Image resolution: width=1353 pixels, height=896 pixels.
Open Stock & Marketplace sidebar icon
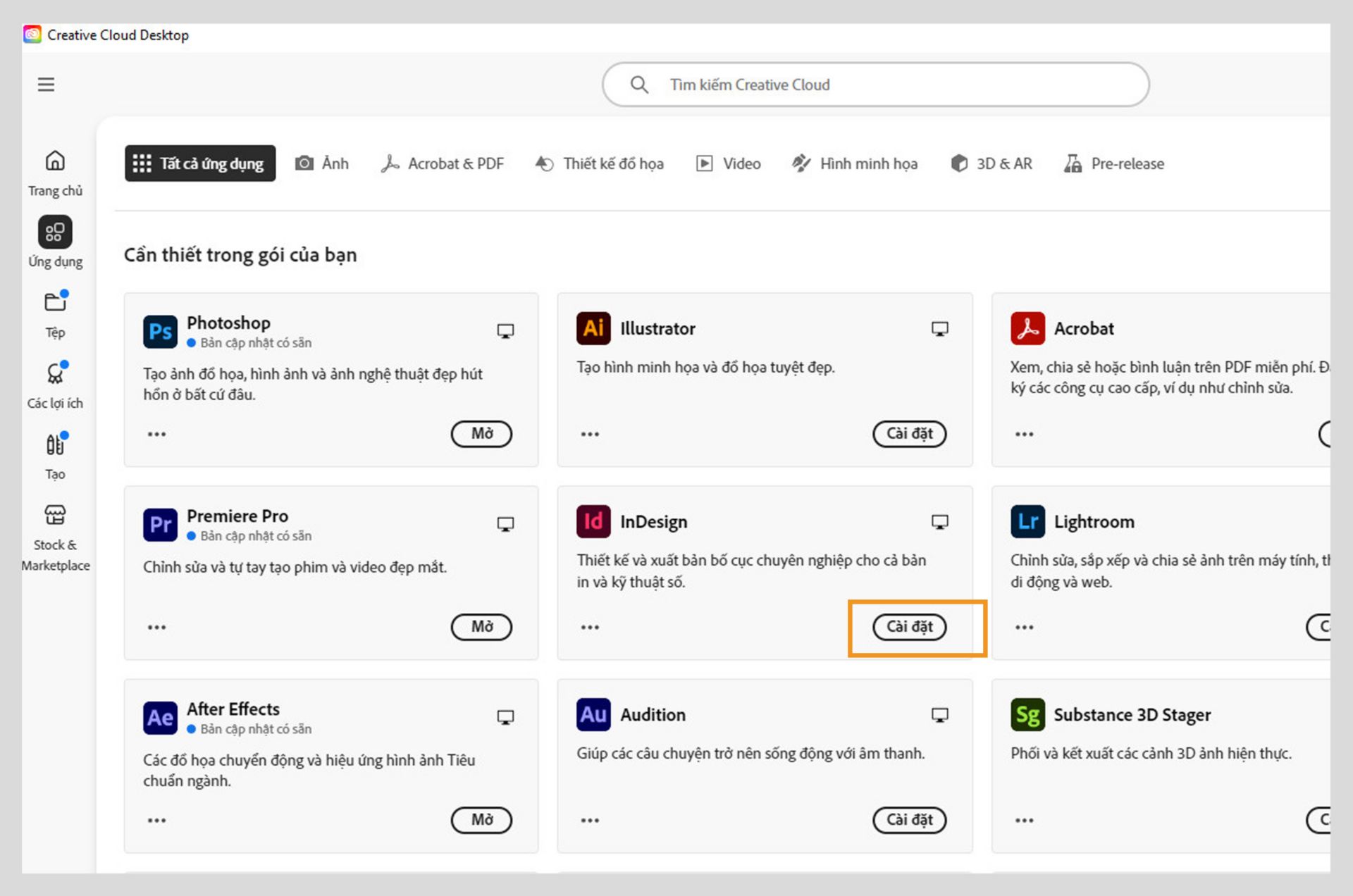coord(55,515)
